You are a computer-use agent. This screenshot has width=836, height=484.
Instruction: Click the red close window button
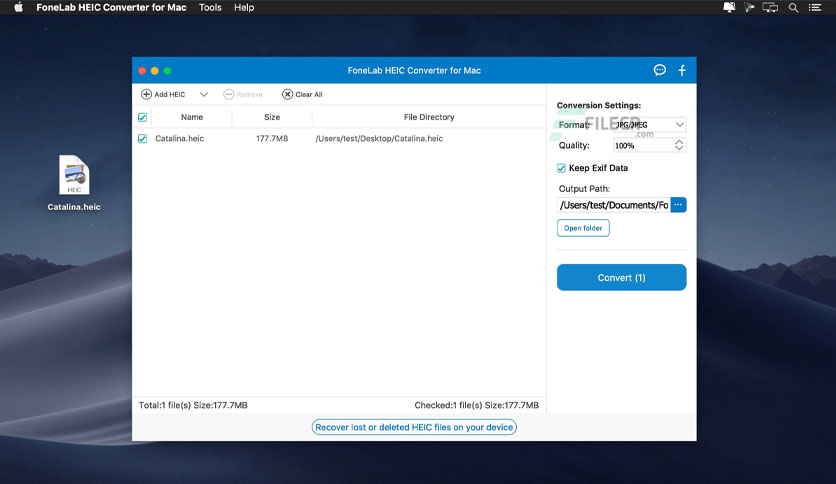[142, 71]
